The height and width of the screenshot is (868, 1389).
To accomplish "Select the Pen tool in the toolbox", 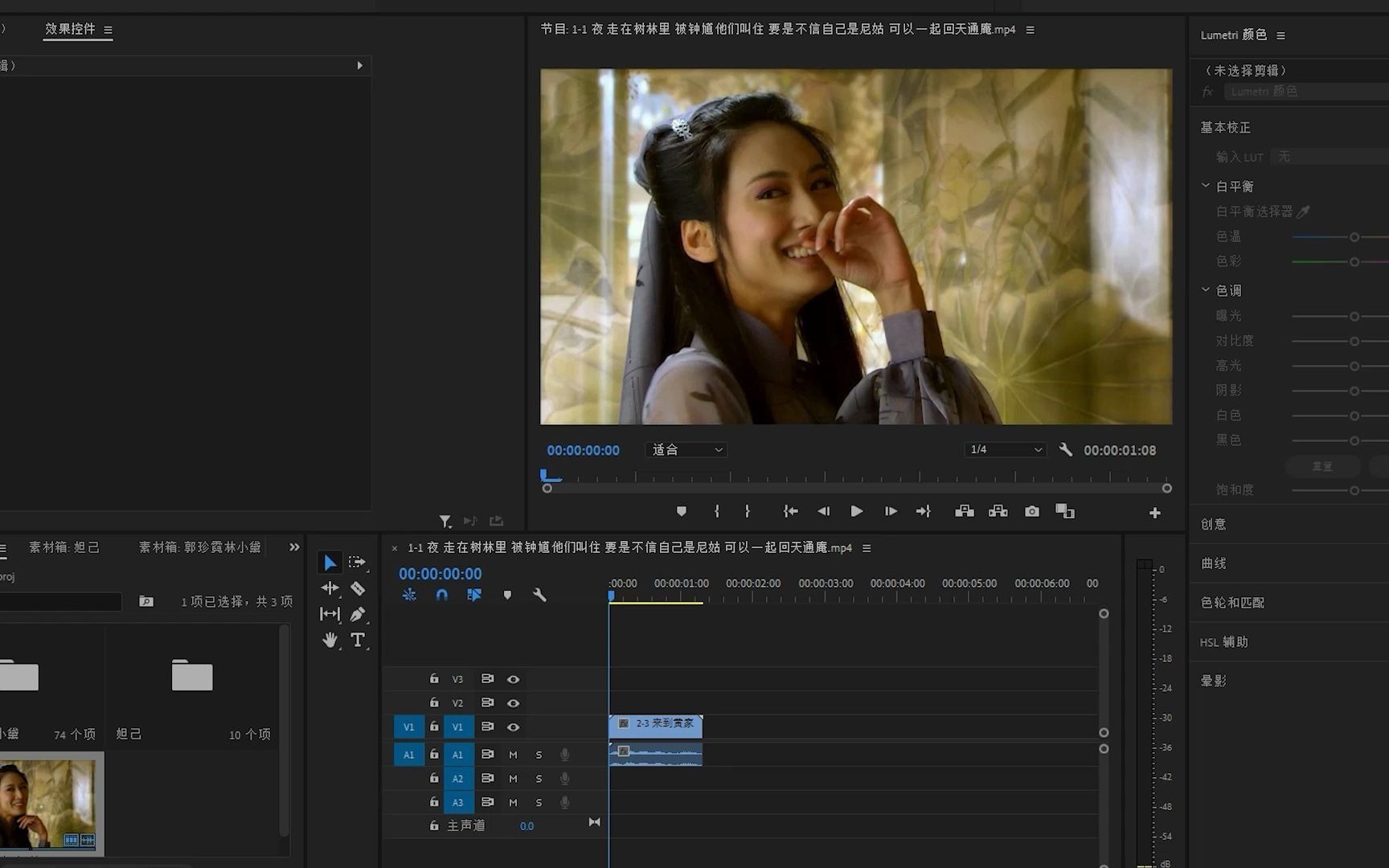I will pos(358,614).
